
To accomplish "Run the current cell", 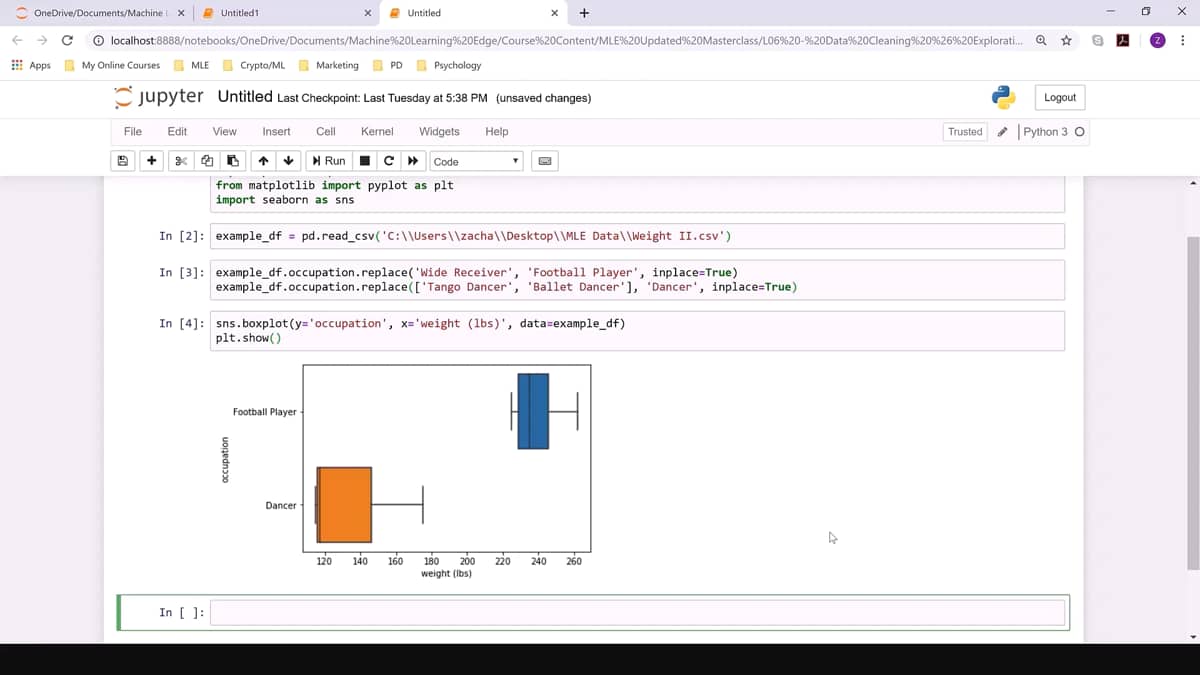I will (329, 161).
